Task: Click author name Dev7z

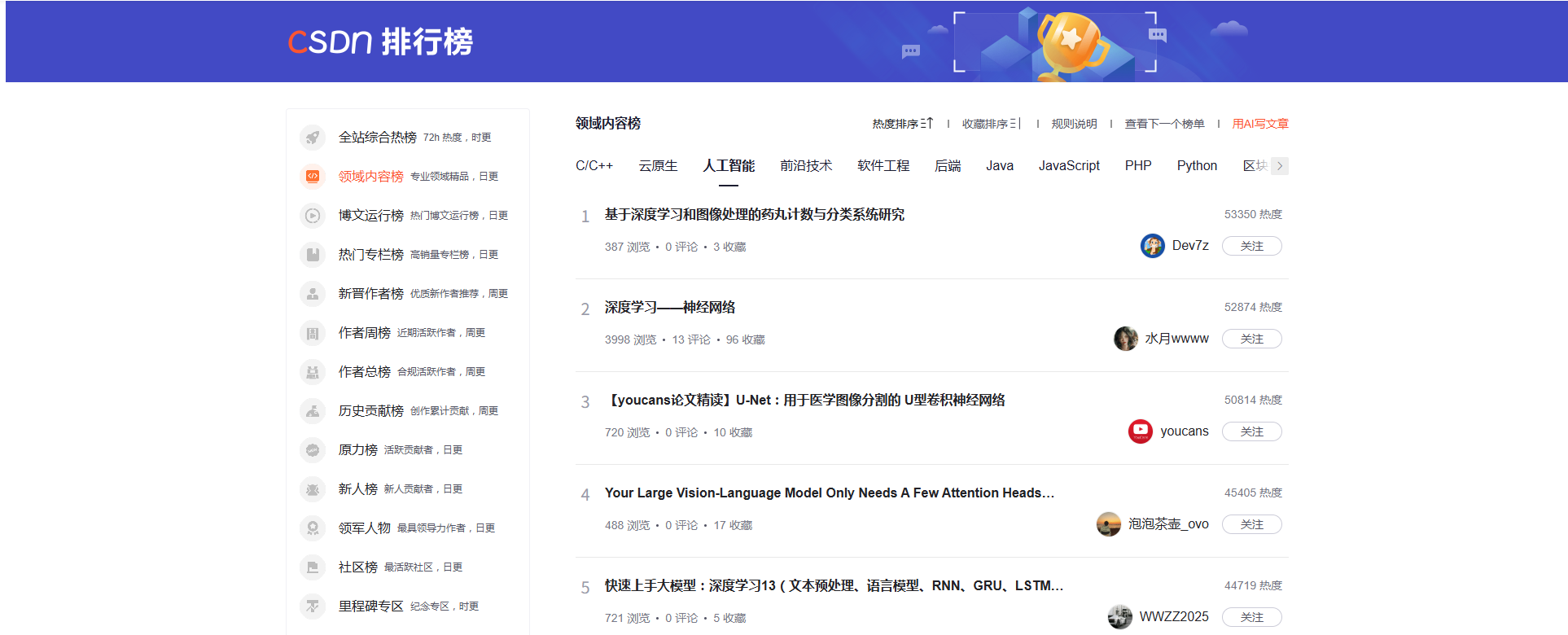Action: [x=1190, y=246]
